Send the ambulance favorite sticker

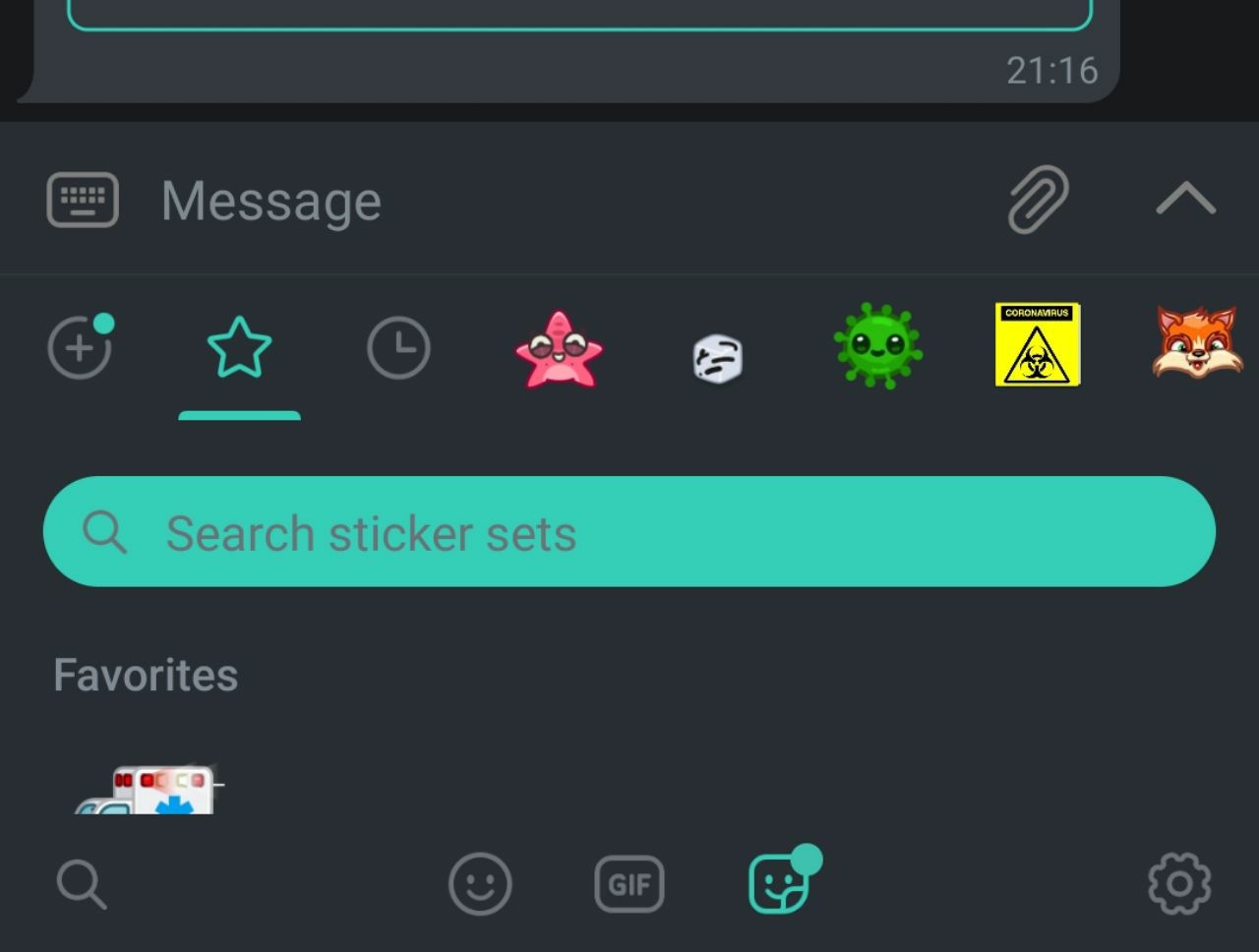click(150, 789)
